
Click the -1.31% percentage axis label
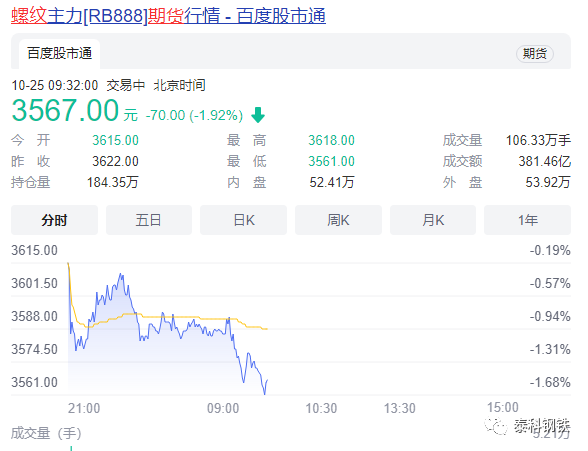click(x=550, y=349)
